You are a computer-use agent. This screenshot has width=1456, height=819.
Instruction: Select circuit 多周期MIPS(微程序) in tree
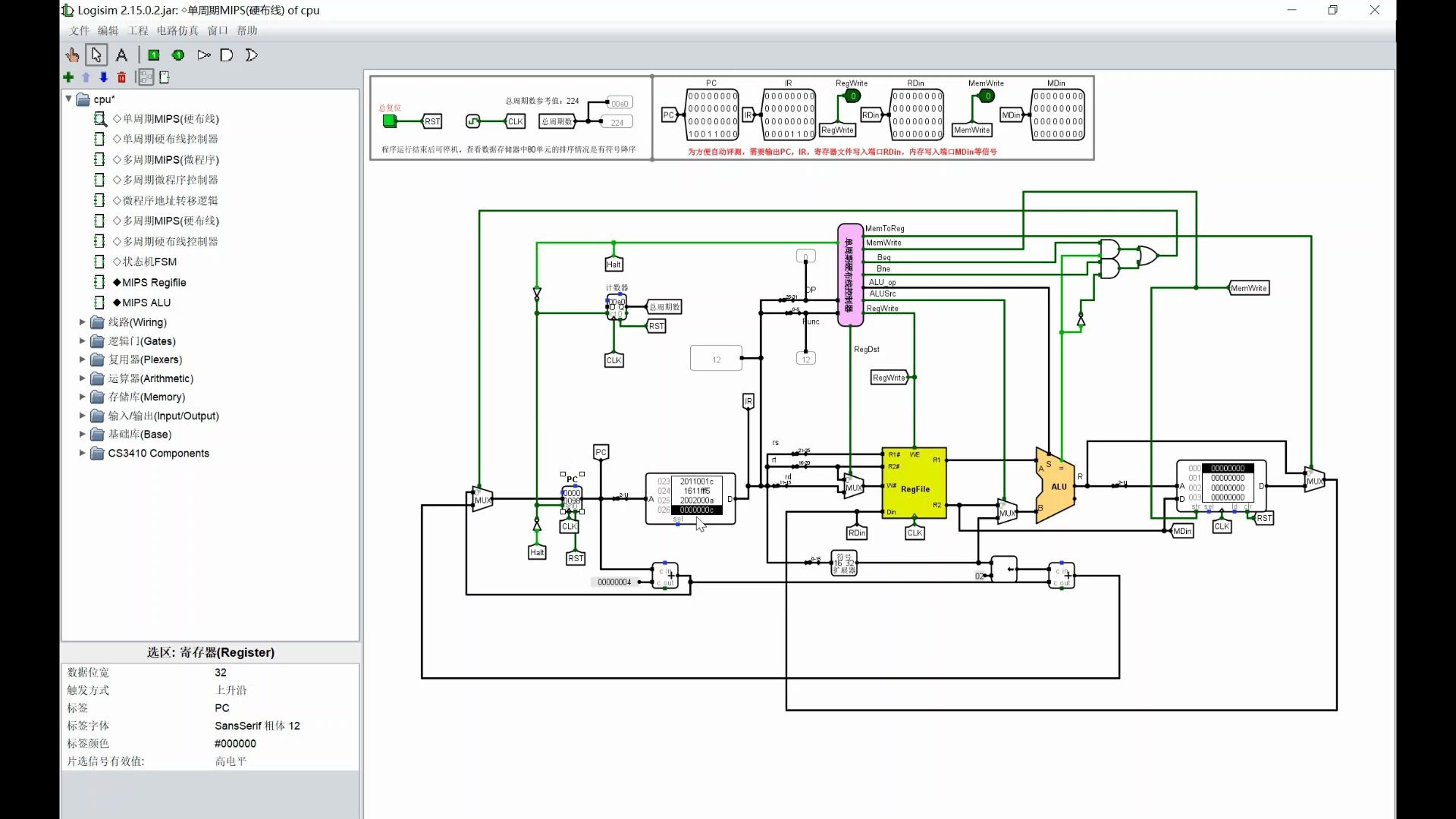coord(166,159)
